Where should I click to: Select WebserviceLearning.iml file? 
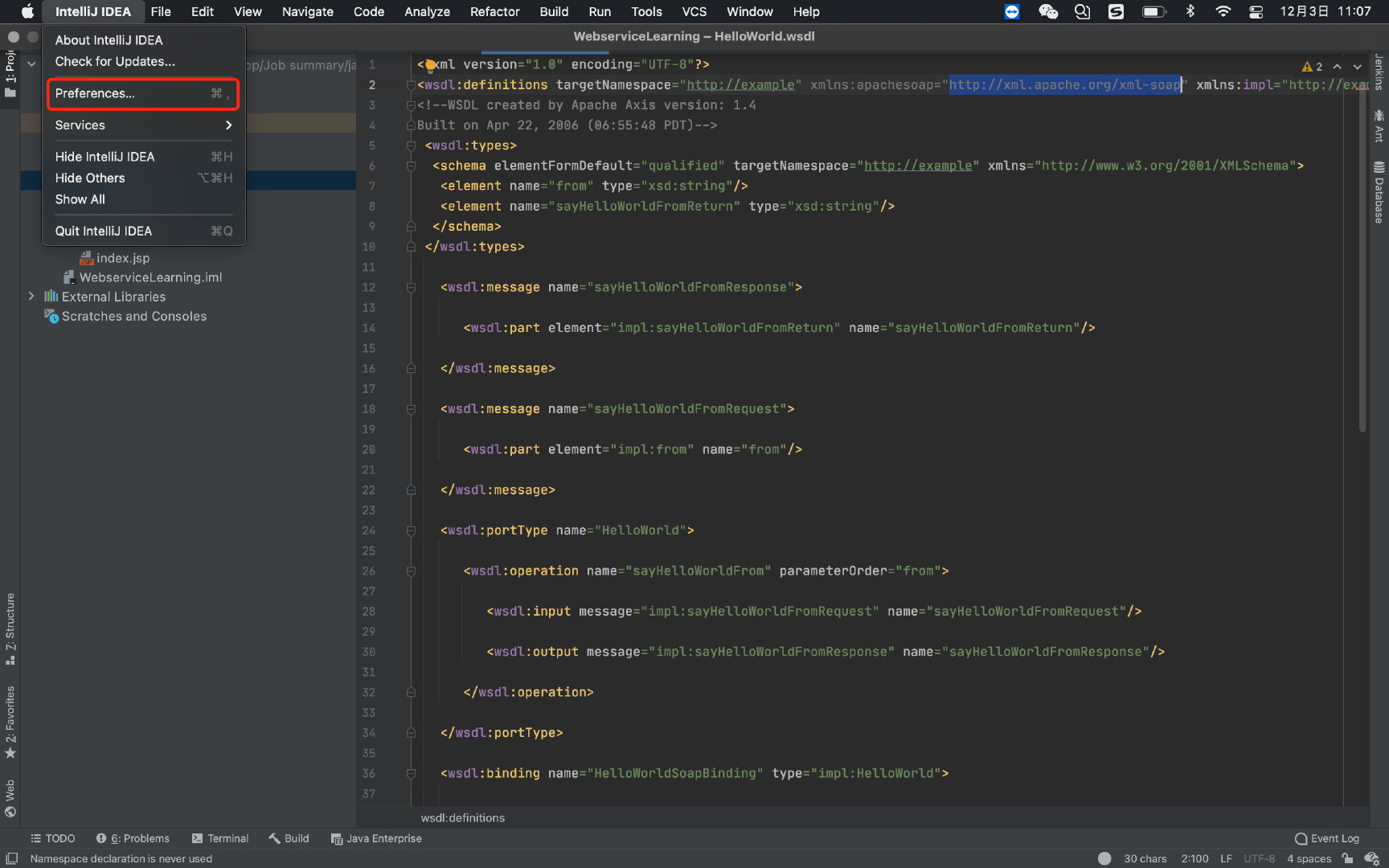[143, 277]
